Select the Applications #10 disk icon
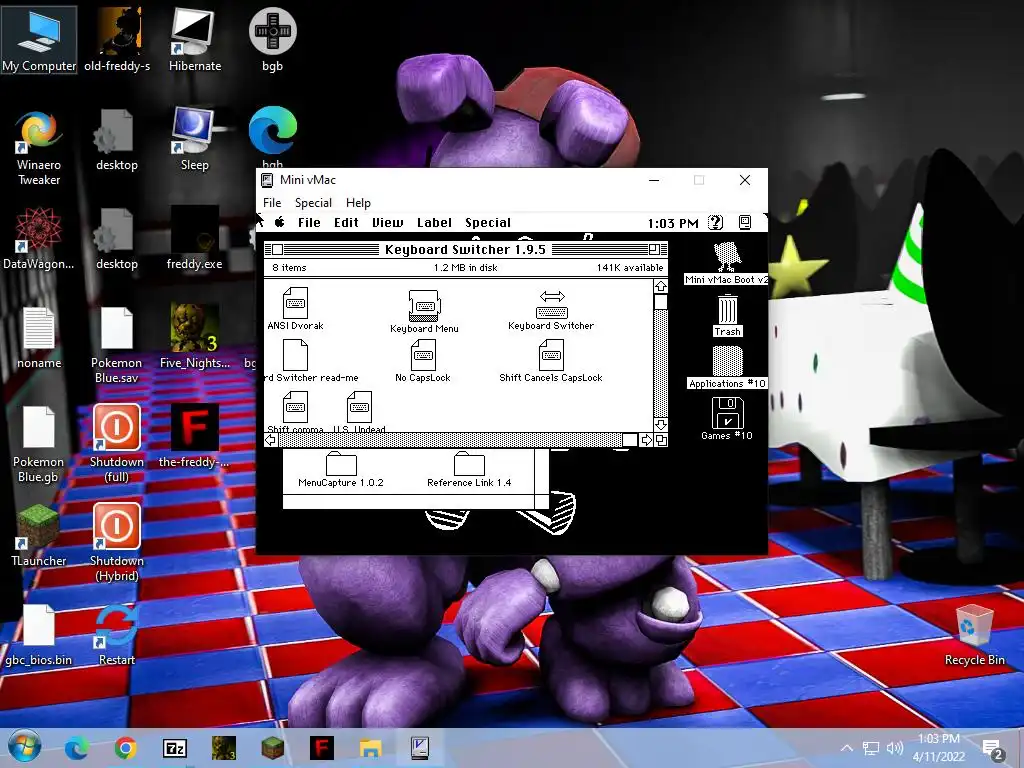1024x768 pixels. tap(727, 361)
